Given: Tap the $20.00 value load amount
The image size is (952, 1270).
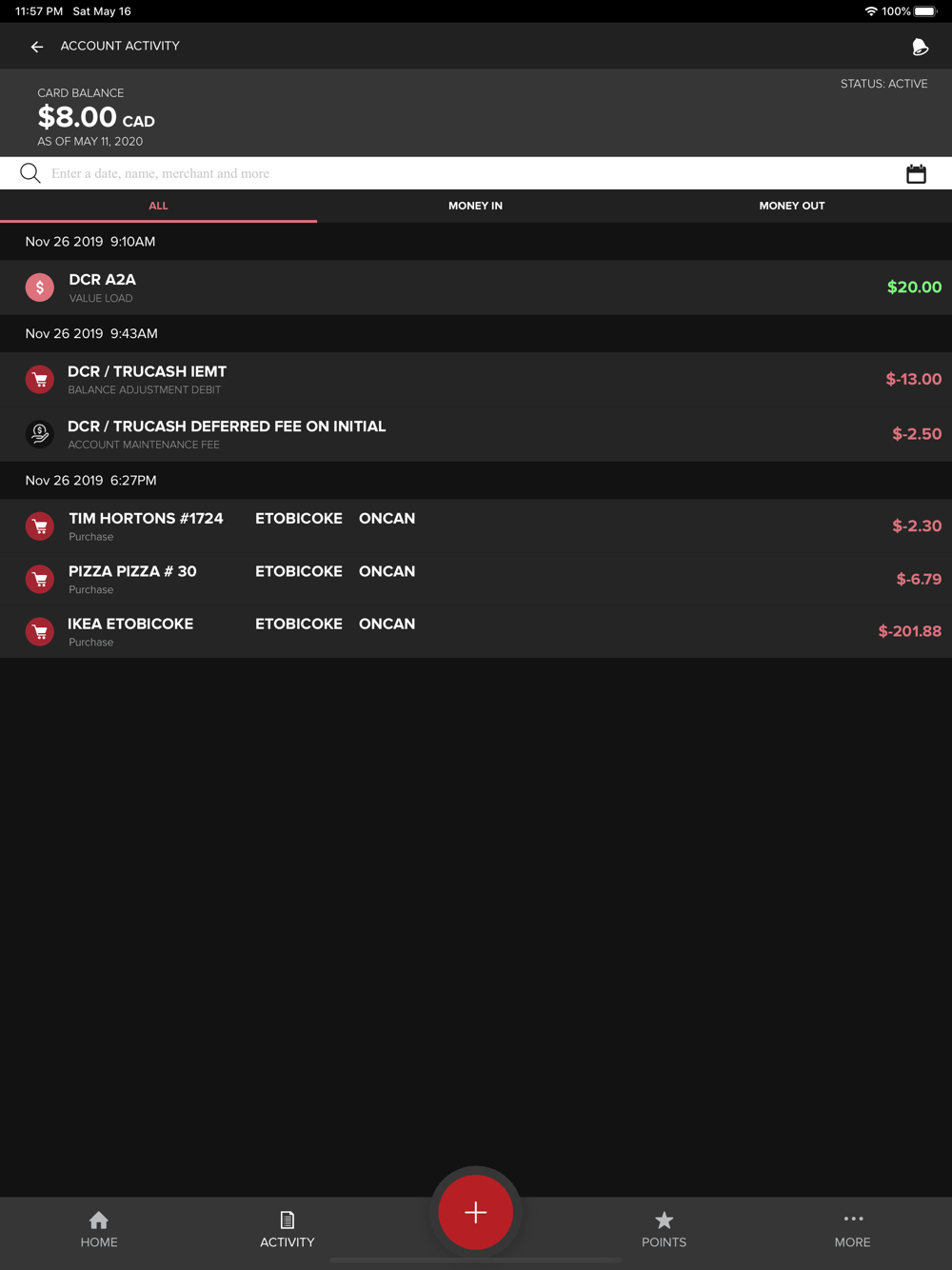Looking at the screenshot, I should click(913, 288).
